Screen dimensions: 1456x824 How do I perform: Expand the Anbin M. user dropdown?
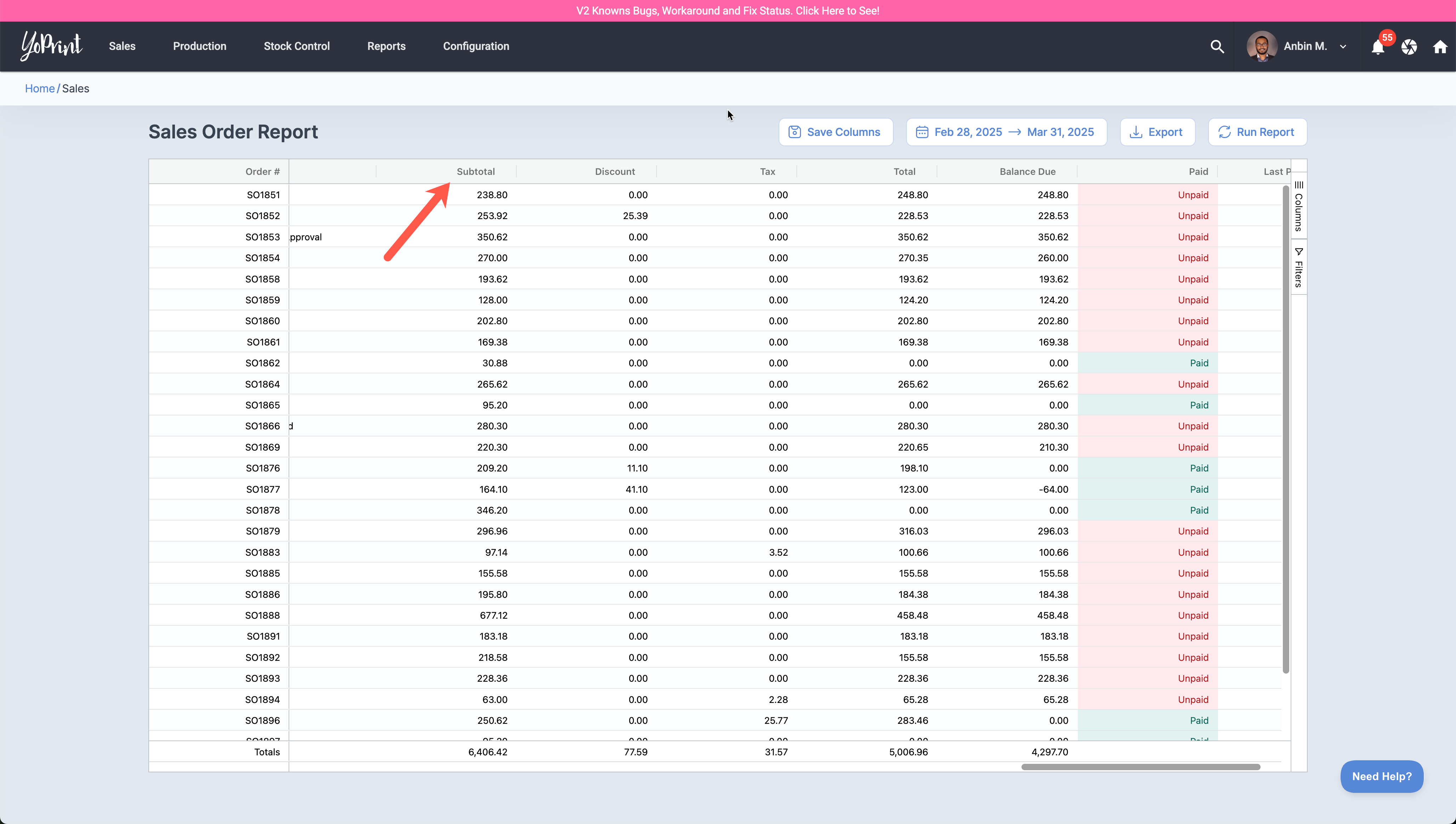click(x=1343, y=47)
